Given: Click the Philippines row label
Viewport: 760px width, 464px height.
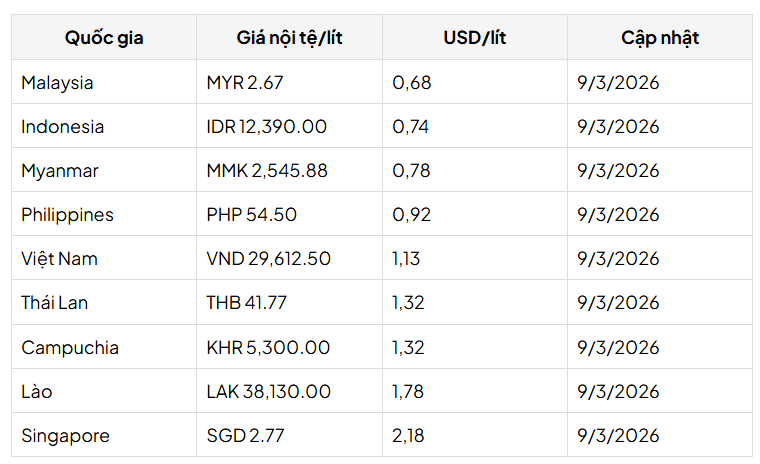Looking at the screenshot, I should (x=67, y=215).
